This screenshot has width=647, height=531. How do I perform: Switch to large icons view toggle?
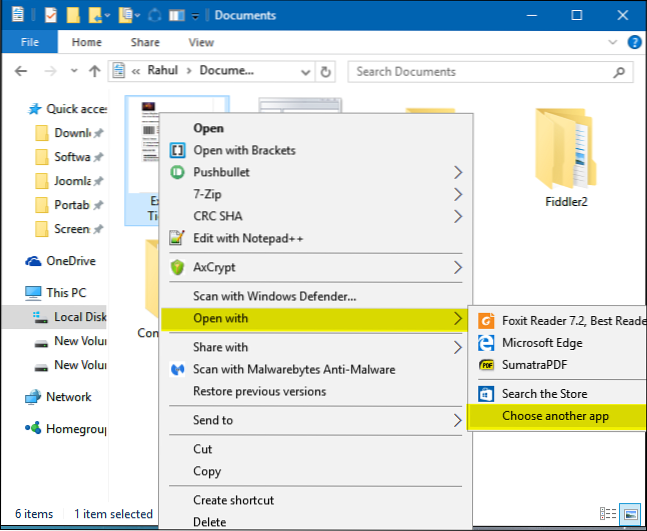(x=631, y=514)
